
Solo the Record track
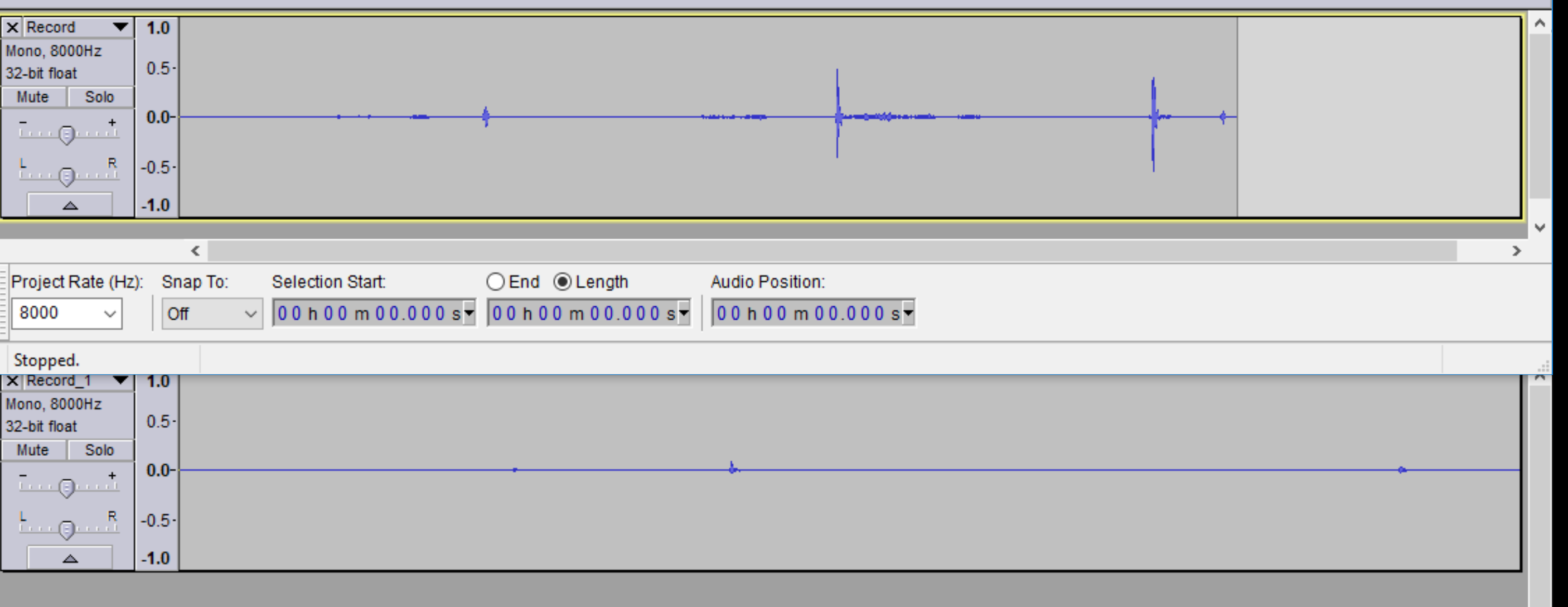(x=99, y=97)
